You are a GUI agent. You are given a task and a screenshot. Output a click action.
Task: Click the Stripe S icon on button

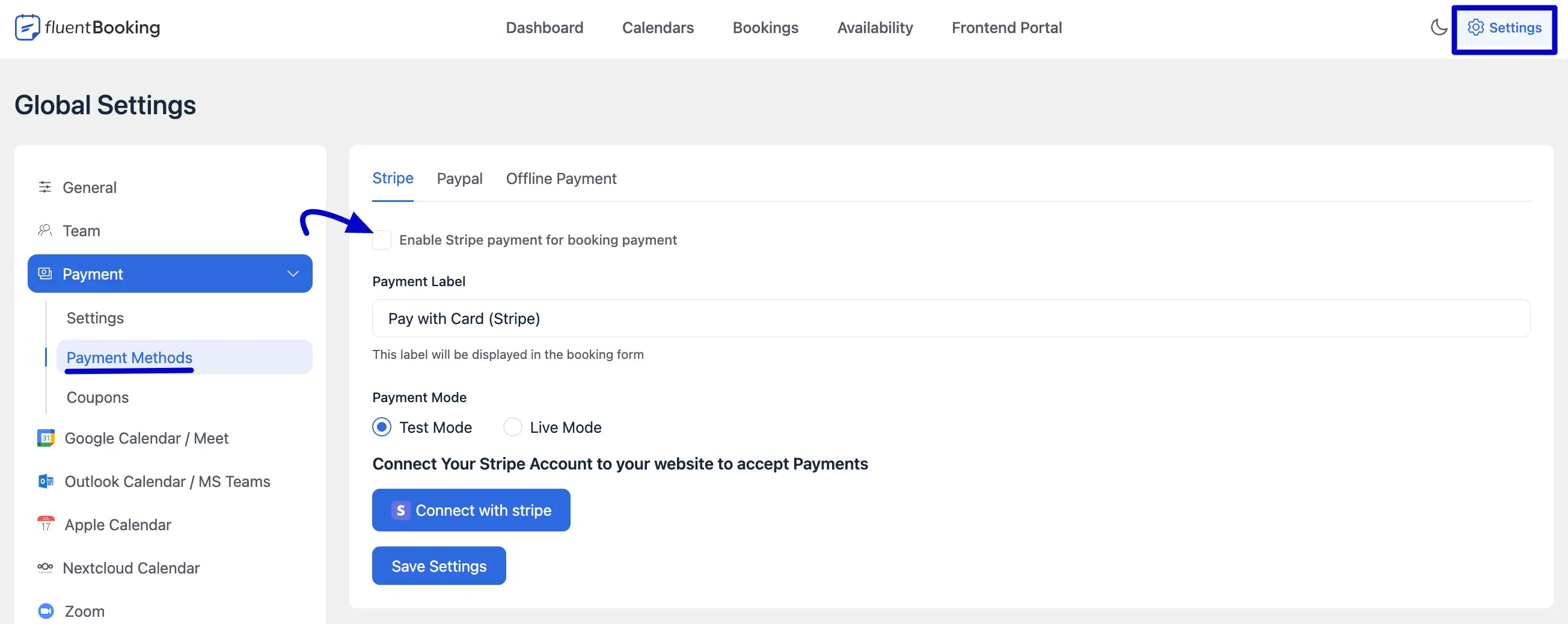pos(400,510)
